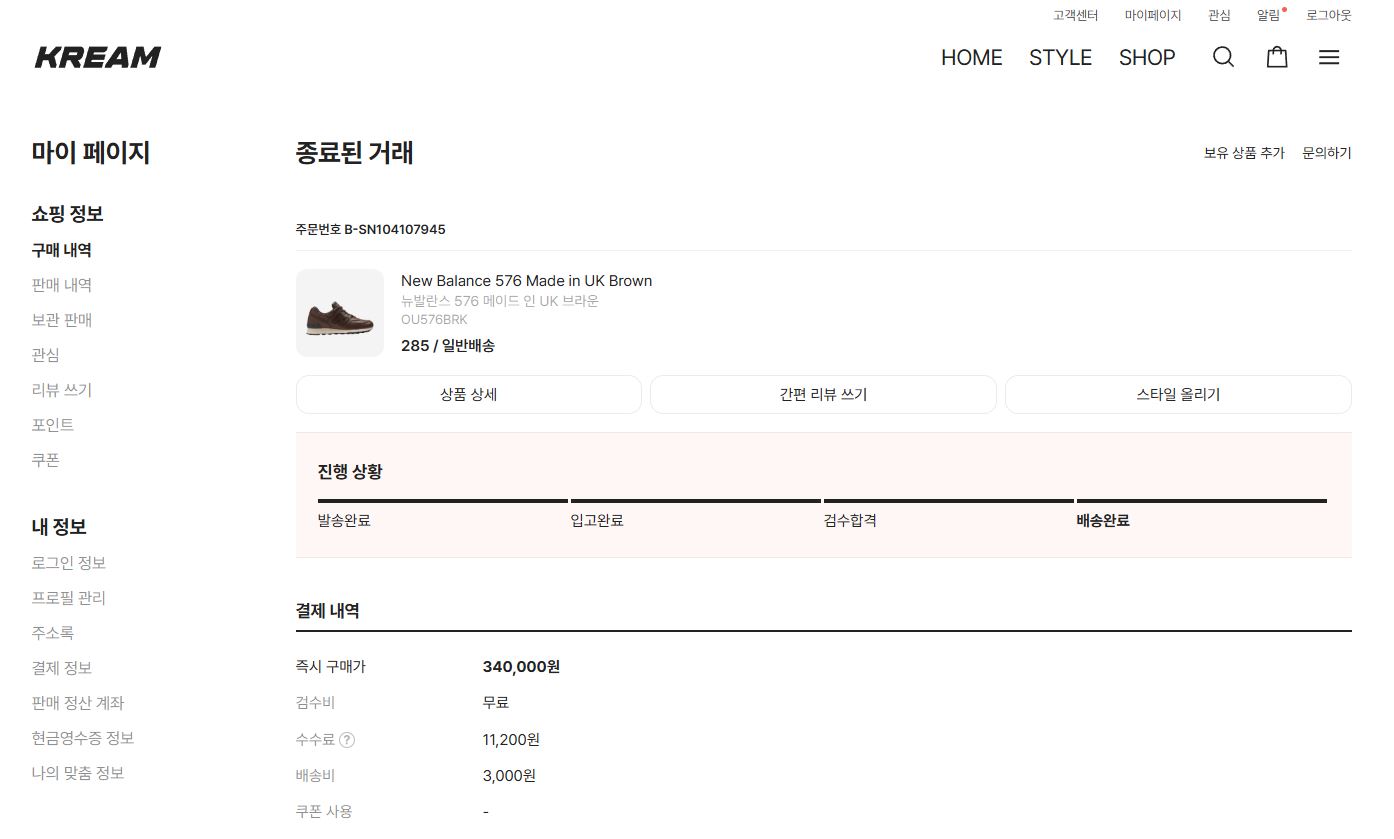Go to the HOME tab
1394x839 pixels.
tap(971, 57)
